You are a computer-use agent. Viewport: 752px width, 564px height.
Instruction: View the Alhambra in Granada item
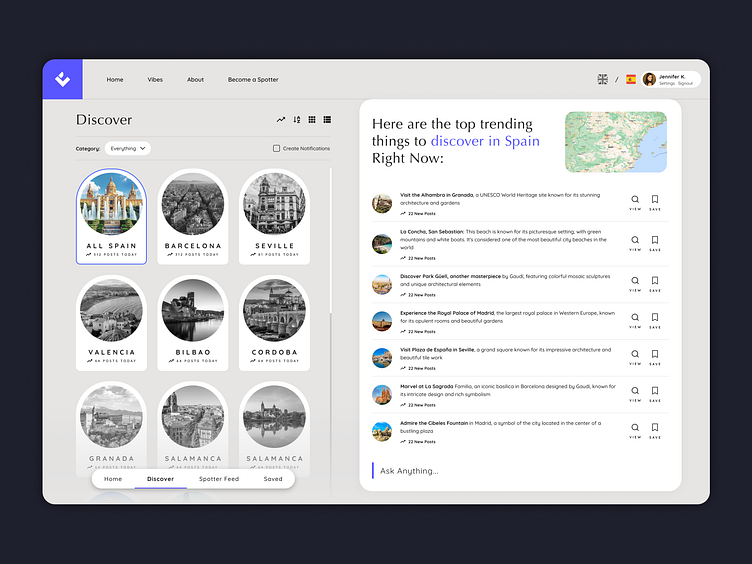tap(635, 202)
